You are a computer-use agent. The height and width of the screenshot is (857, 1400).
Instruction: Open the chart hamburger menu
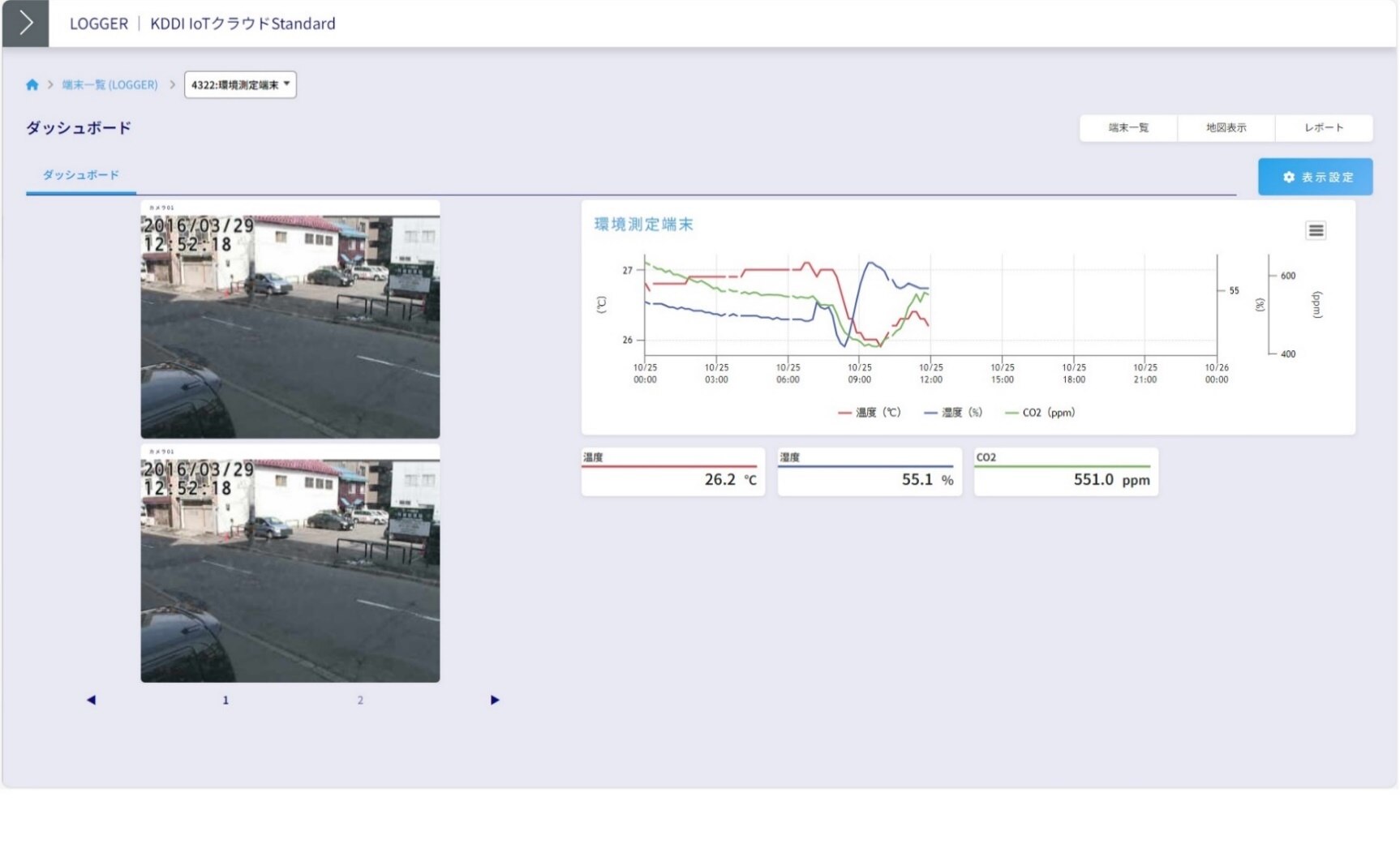(1315, 231)
